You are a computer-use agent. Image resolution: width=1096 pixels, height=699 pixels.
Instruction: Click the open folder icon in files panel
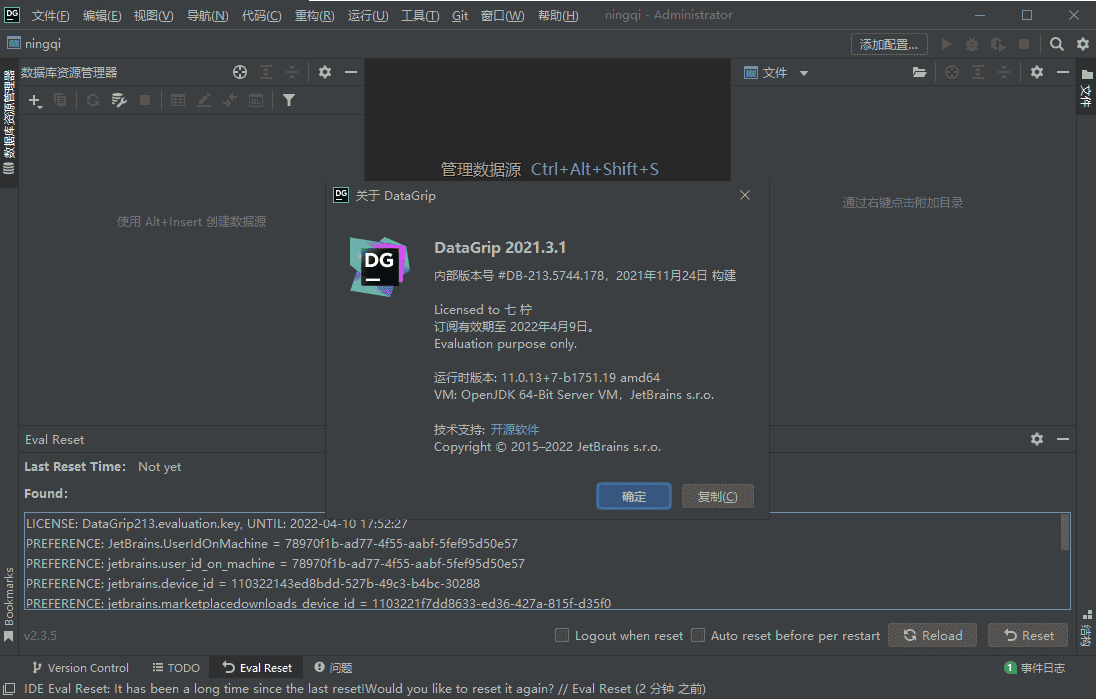pos(919,72)
